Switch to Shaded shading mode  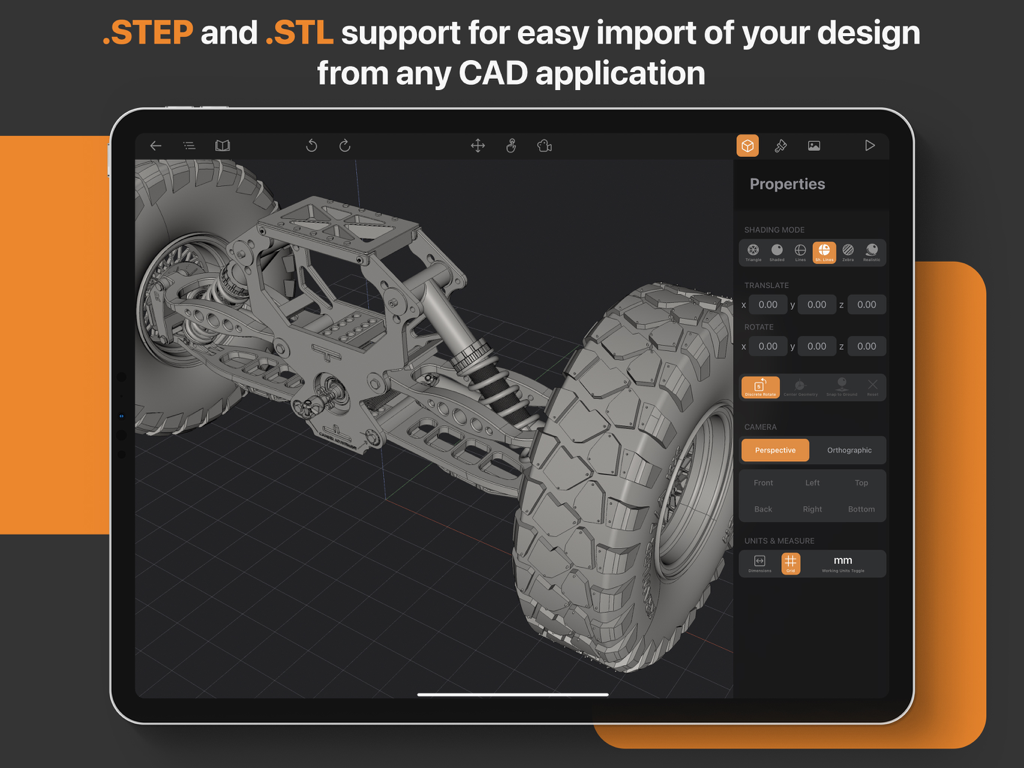pyautogui.click(x=777, y=251)
